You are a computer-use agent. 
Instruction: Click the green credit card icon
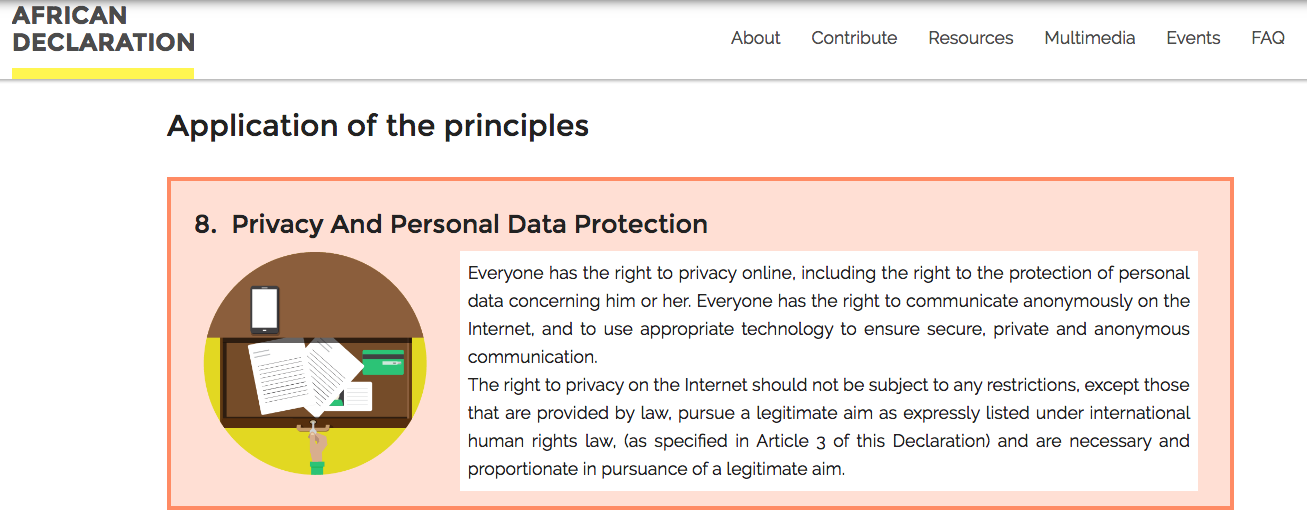pyautogui.click(x=383, y=361)
